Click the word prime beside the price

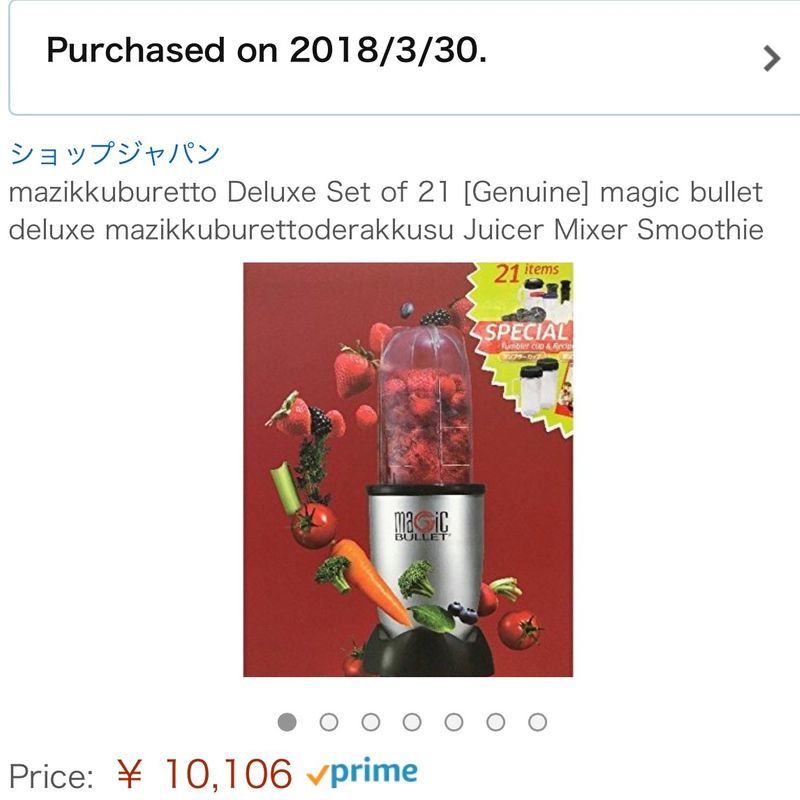click(x=374, y=773)
